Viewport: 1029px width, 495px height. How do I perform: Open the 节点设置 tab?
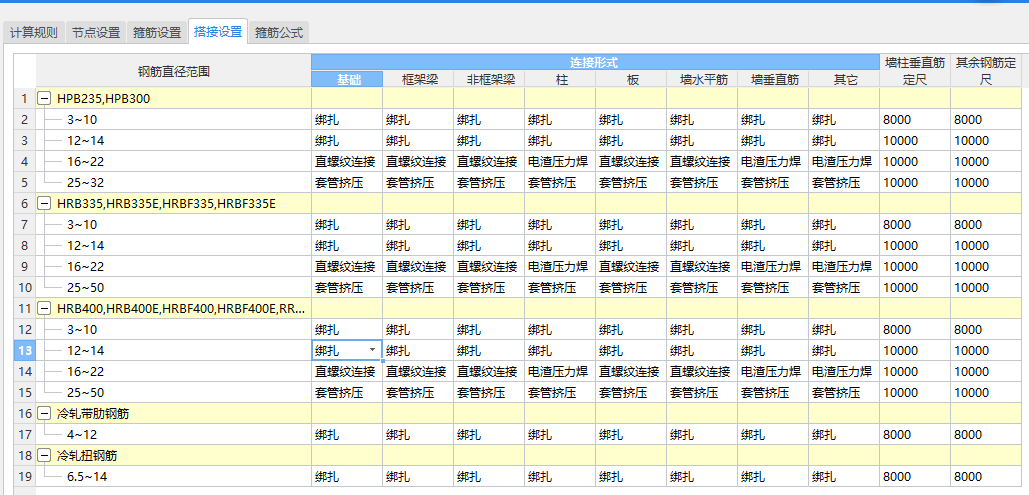click(x=96, y=32)
